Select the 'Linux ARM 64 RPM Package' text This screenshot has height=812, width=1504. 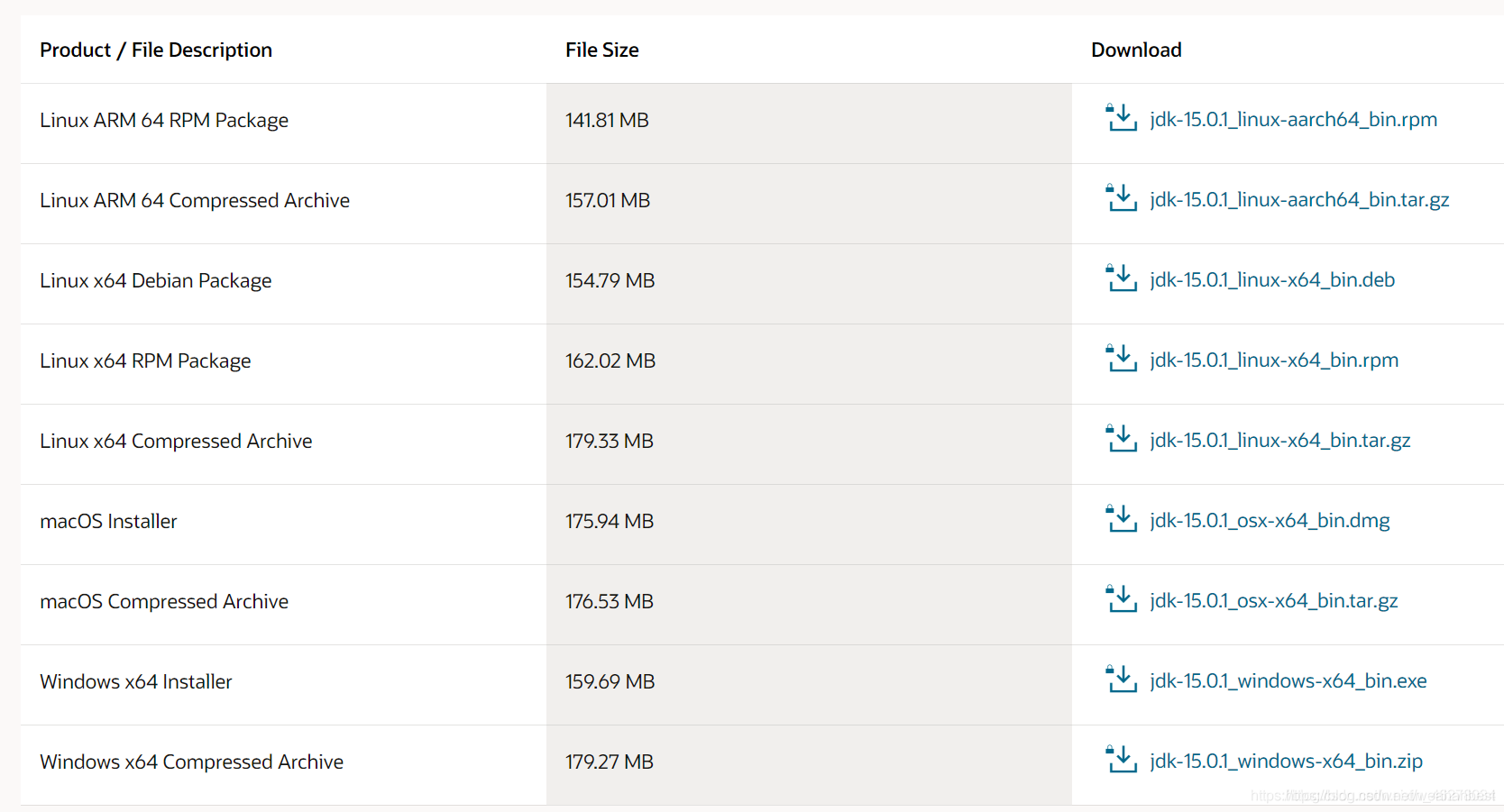164,121
